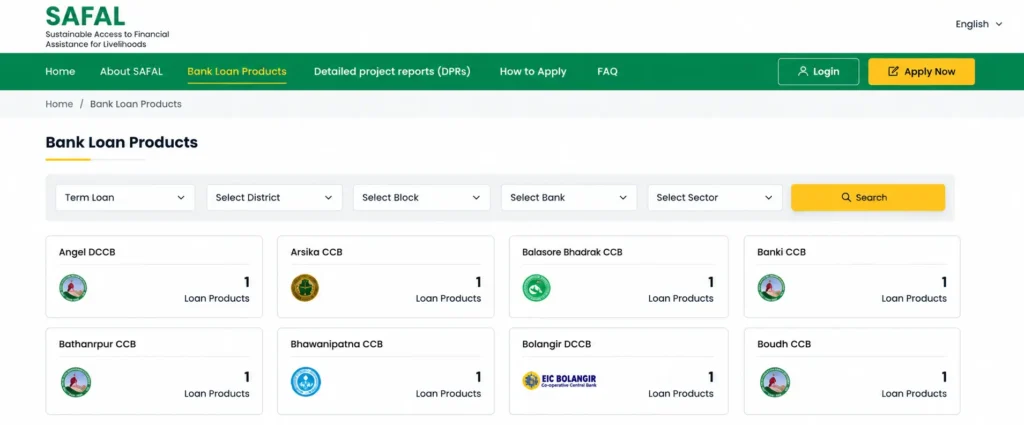Open the Bathanrpur CCB card title
The height and width of the screenshot is (425, 1024).
(97, 344)
